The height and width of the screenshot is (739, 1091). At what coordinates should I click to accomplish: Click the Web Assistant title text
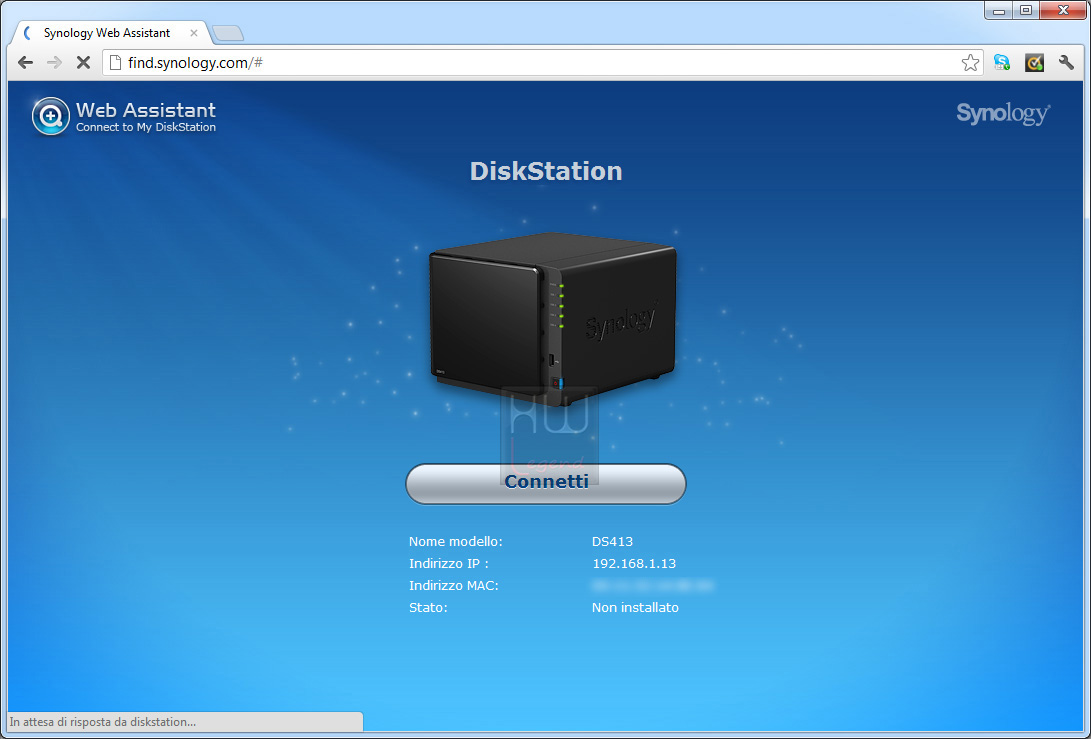pyautogui.click(x=146, y=110)
